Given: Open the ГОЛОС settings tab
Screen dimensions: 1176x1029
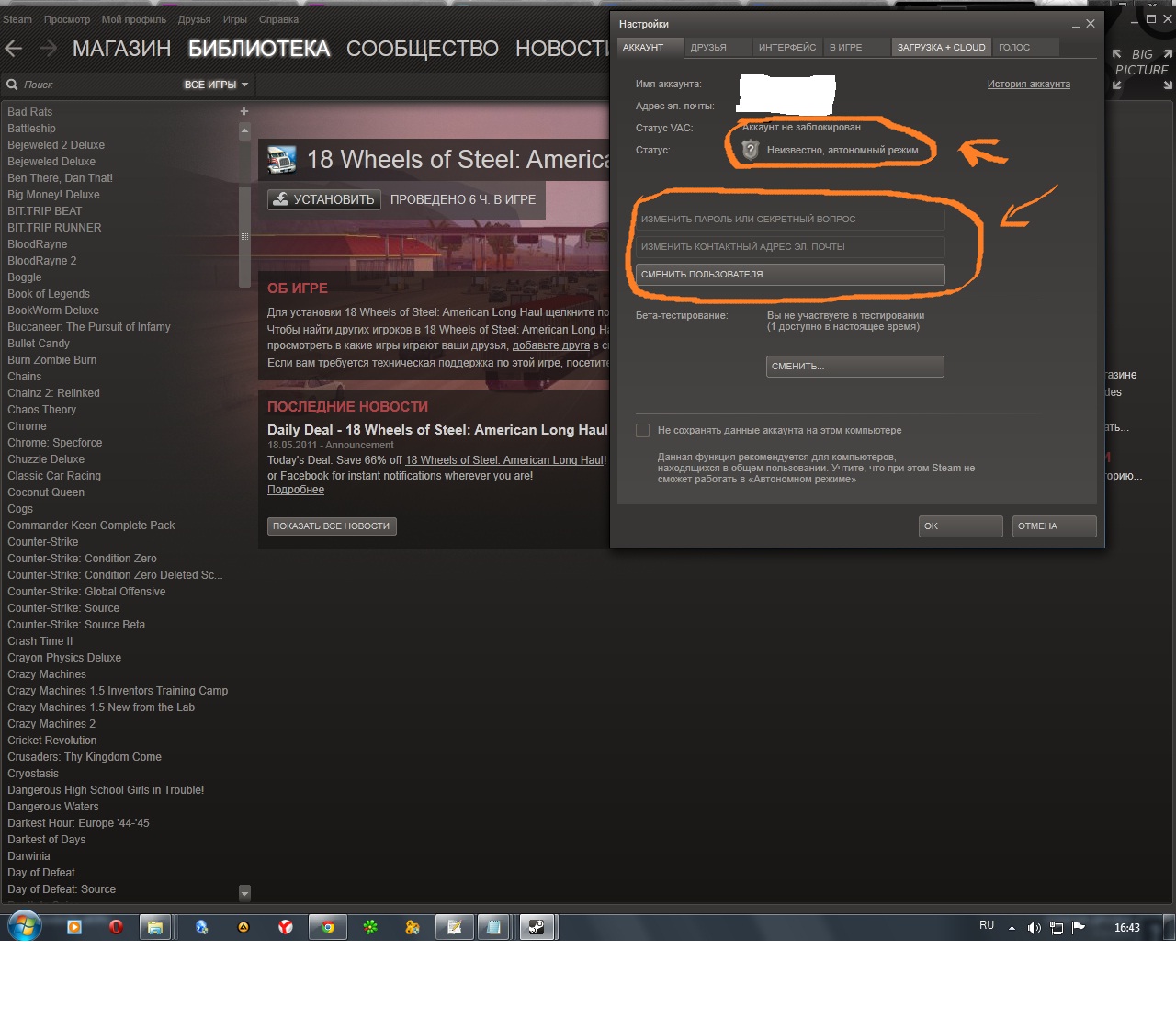Looking at the screenshot, I should [x=1026, y=47].
